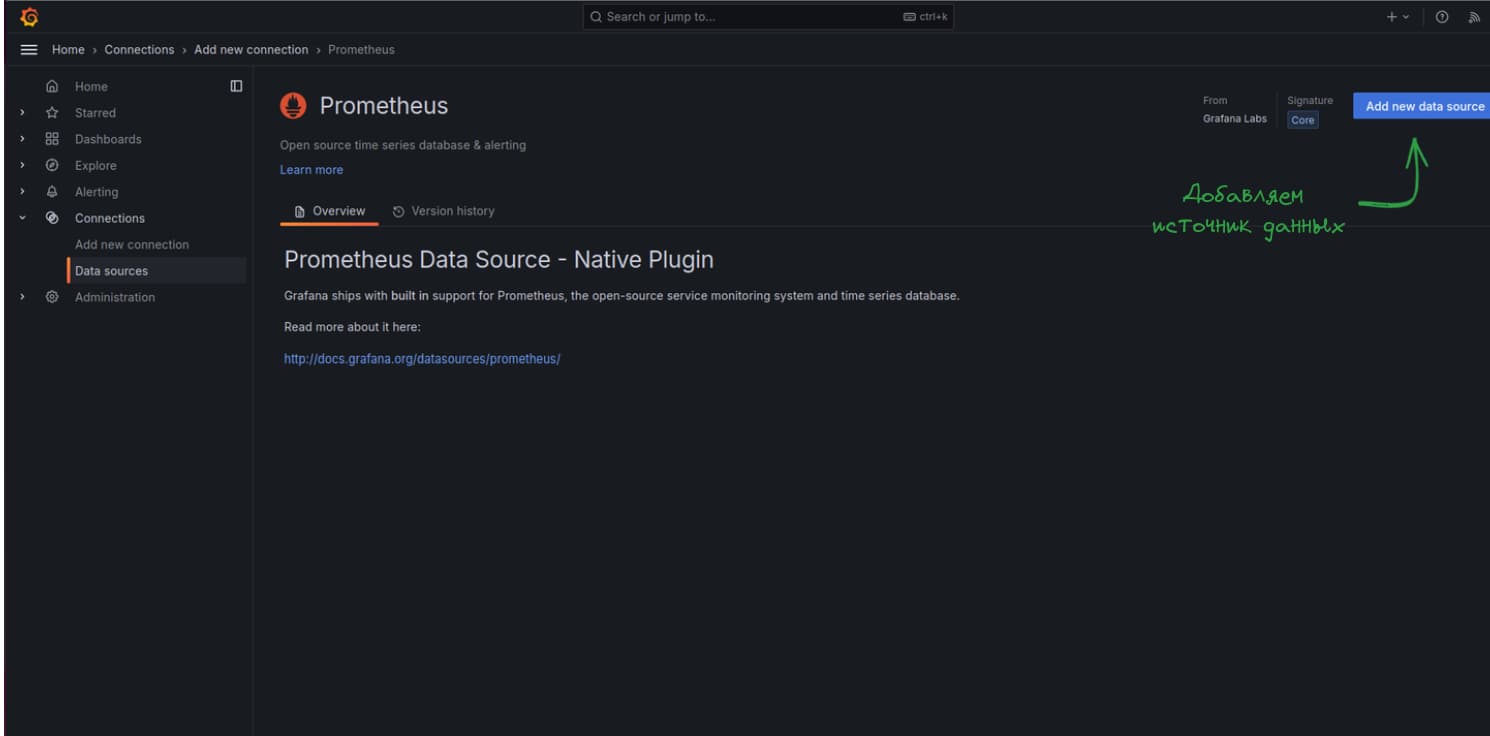This screenshot has width=1490, height=736.
Task: Click the Search or jump to field
Action: [768, 17]
